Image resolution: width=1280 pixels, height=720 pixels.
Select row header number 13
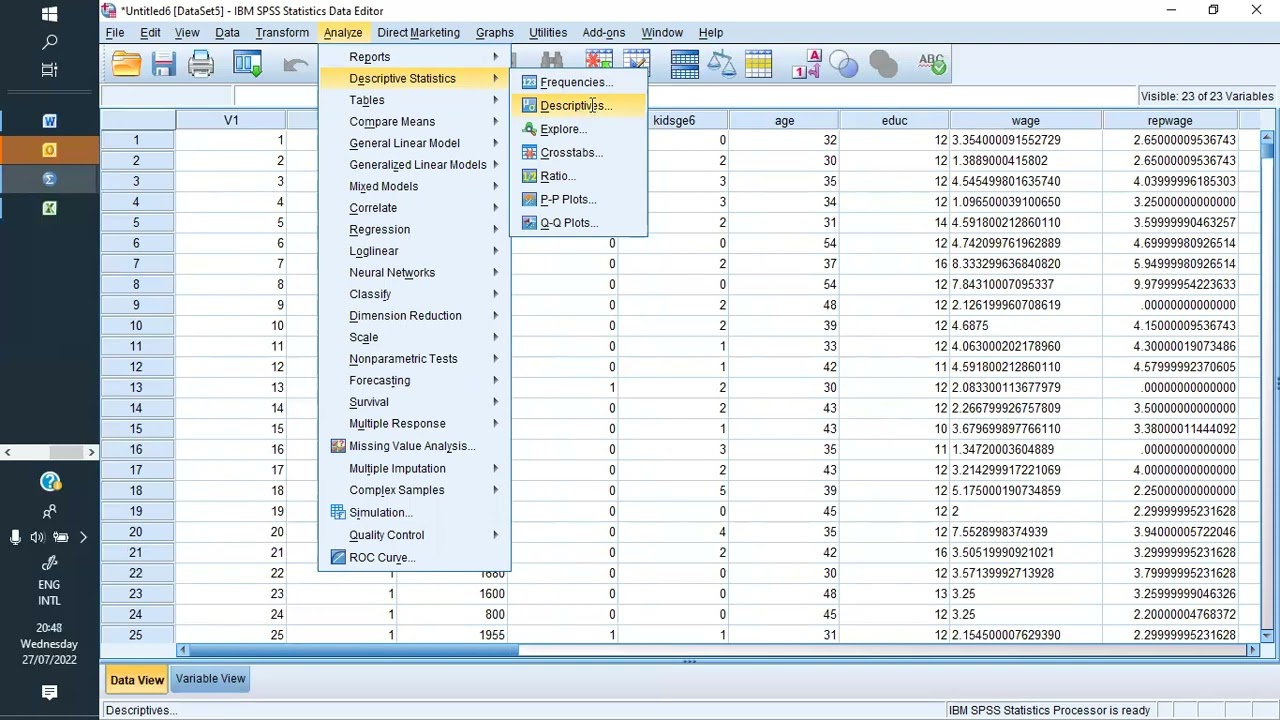136,387
